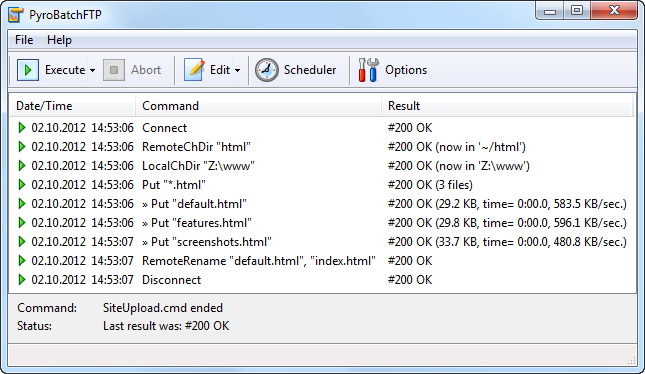The height and width of the screenshot is (374, 645).
Task: Click the green arrow icon on the Connect row
Action: click(22, 128)
